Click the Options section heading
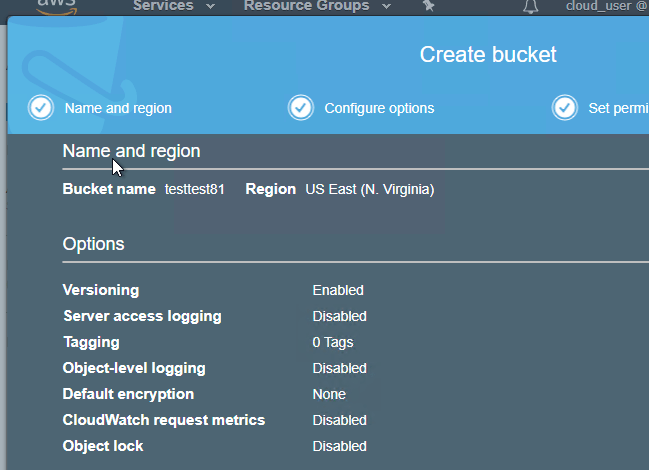 tap(93, 244)
